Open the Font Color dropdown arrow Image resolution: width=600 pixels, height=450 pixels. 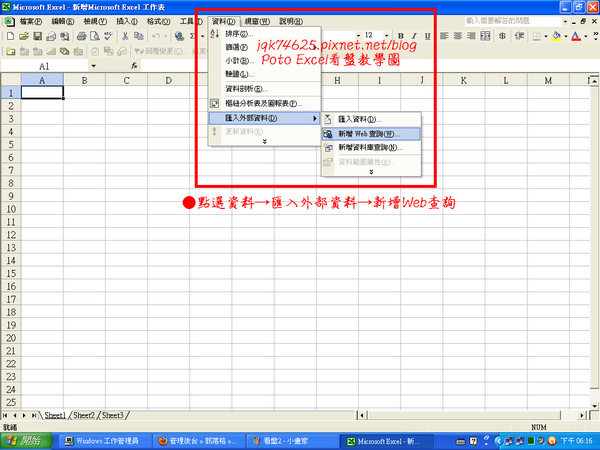[585, 37]
